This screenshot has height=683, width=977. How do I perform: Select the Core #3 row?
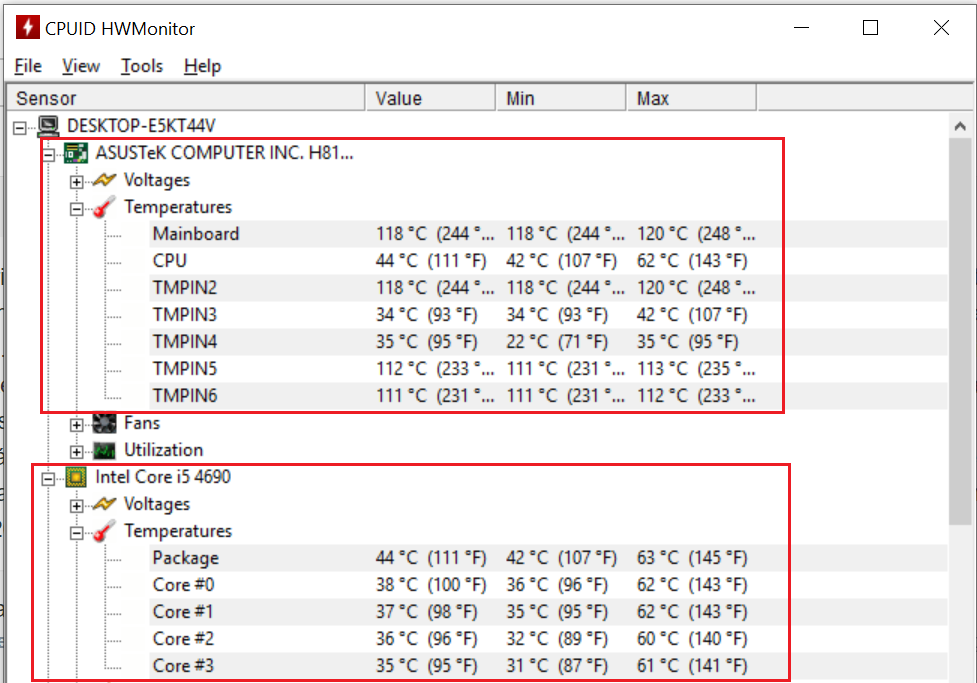pos(548,666)
